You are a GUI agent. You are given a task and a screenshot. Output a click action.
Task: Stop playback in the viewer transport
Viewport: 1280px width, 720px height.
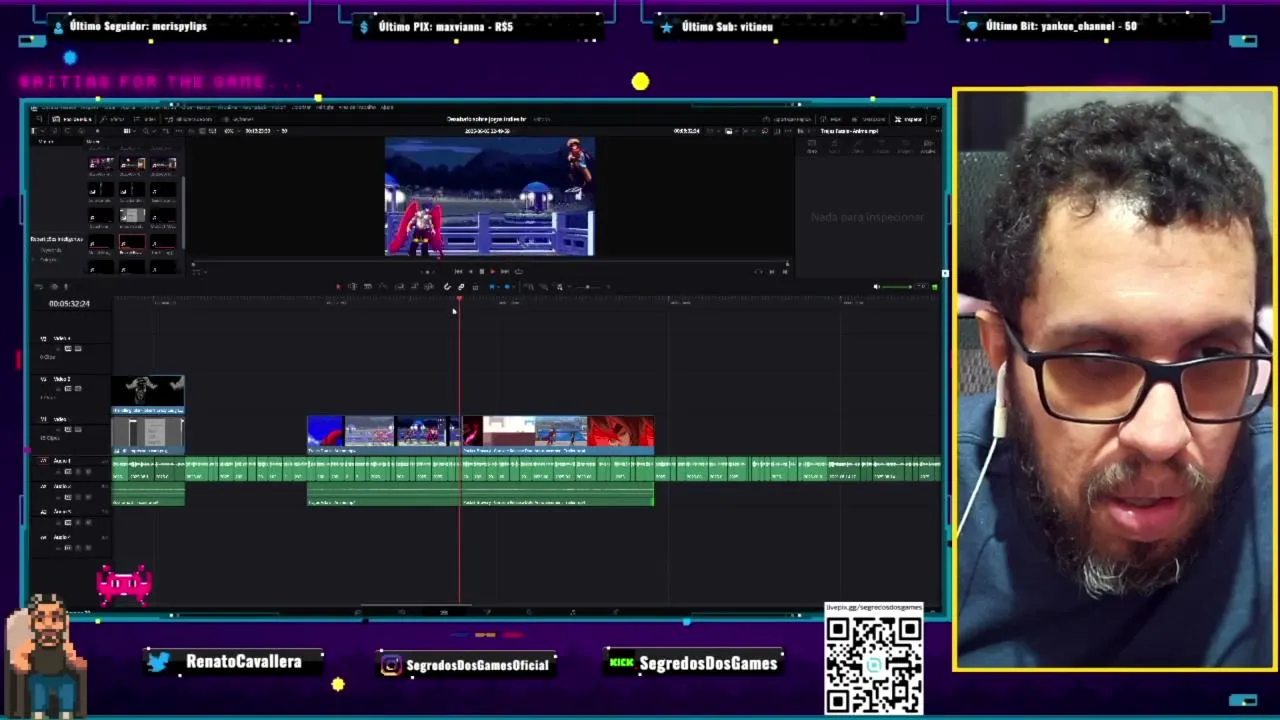click(482, 271)
